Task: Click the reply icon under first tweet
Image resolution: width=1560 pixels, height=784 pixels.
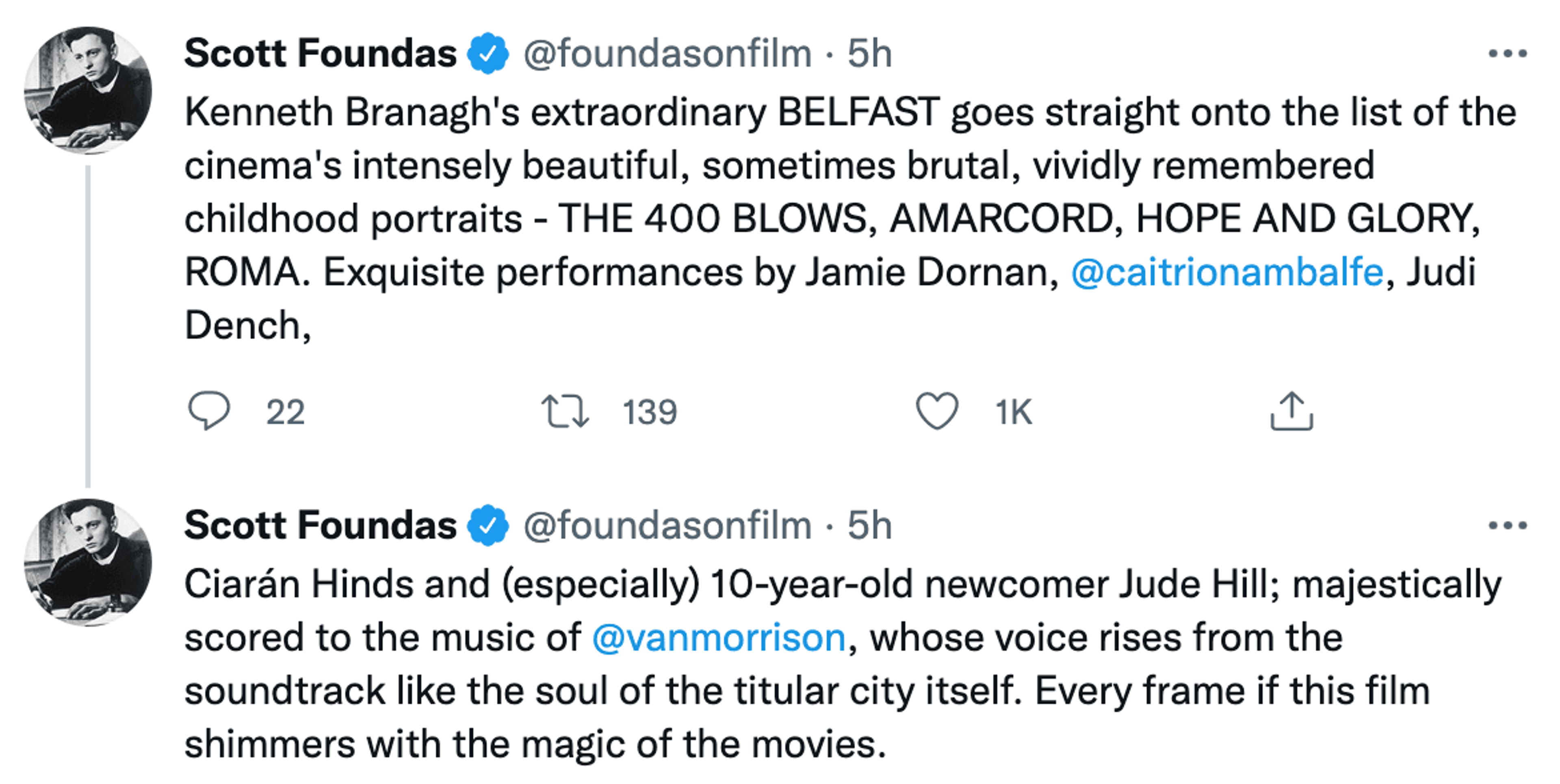Action: click(209, 411)
